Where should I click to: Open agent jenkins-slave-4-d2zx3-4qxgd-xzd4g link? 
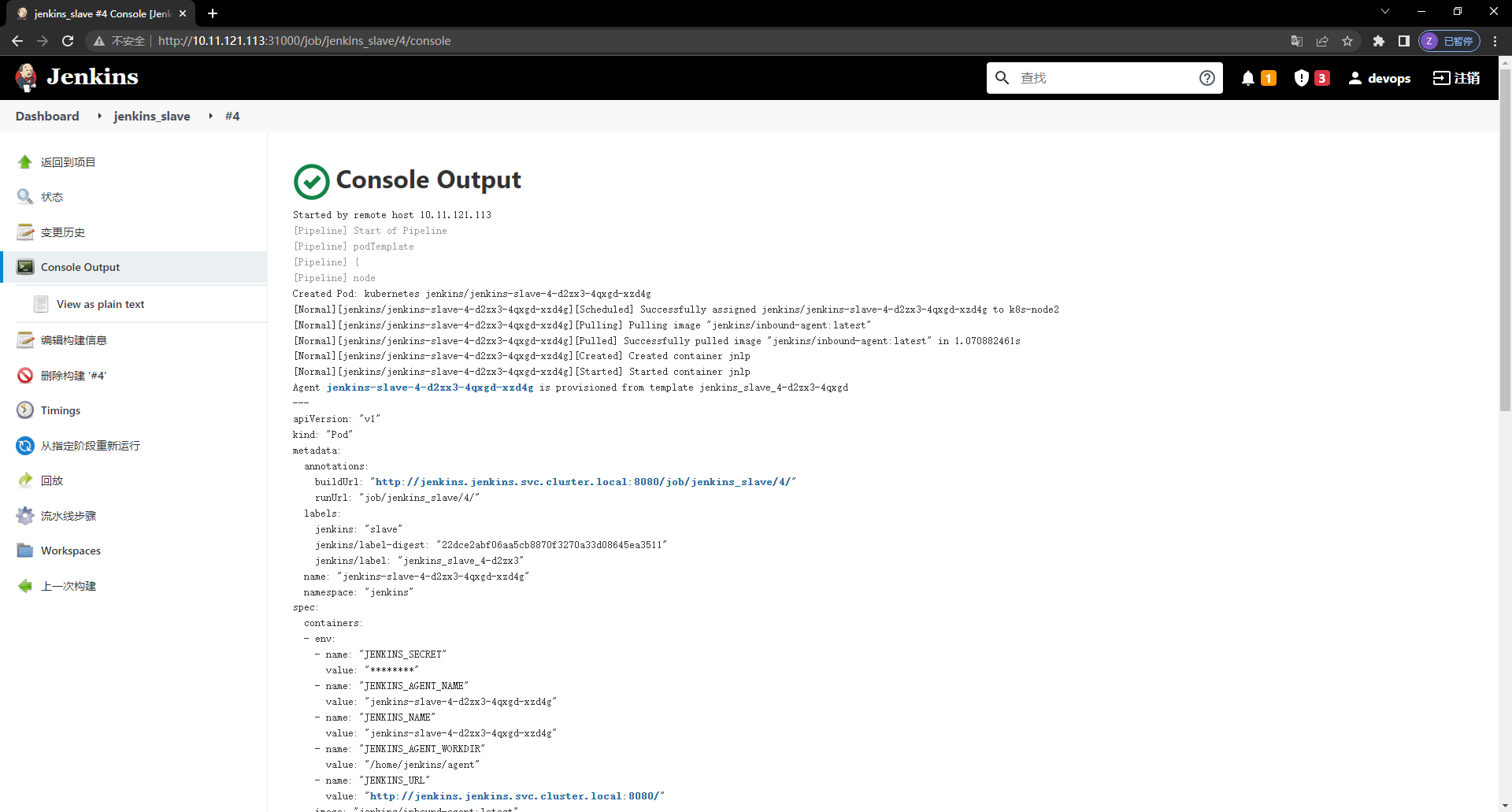(430, 387)
